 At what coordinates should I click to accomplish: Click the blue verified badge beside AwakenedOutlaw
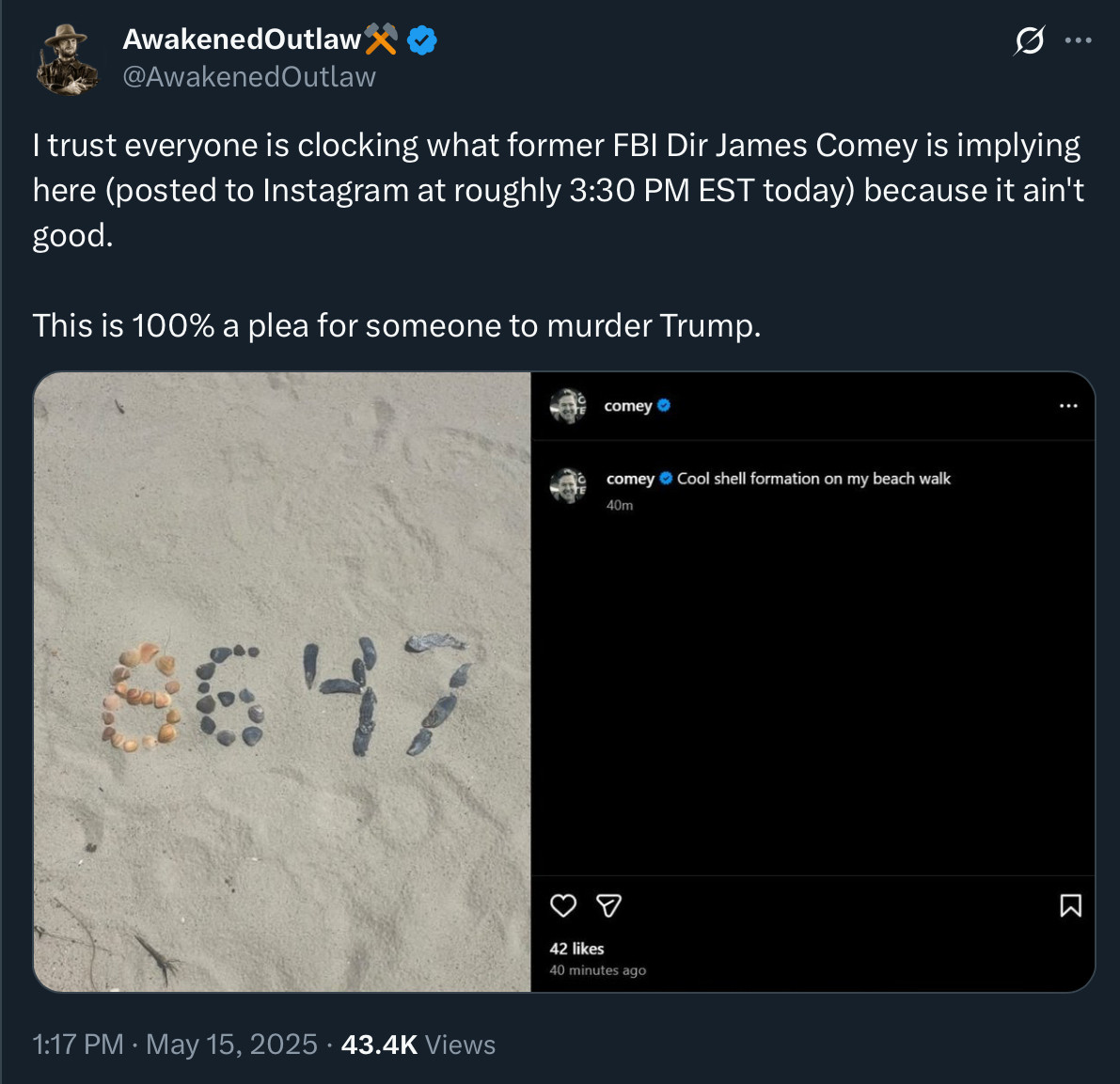422,39
